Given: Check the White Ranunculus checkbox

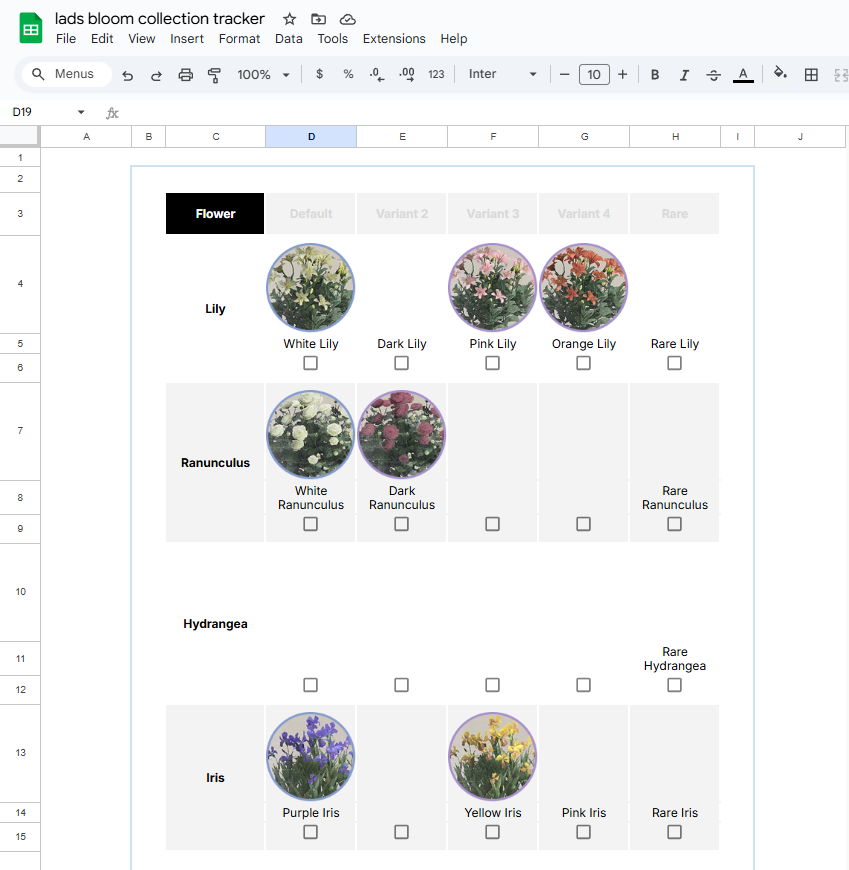Looking at the screenshot, I should point(310,524).
